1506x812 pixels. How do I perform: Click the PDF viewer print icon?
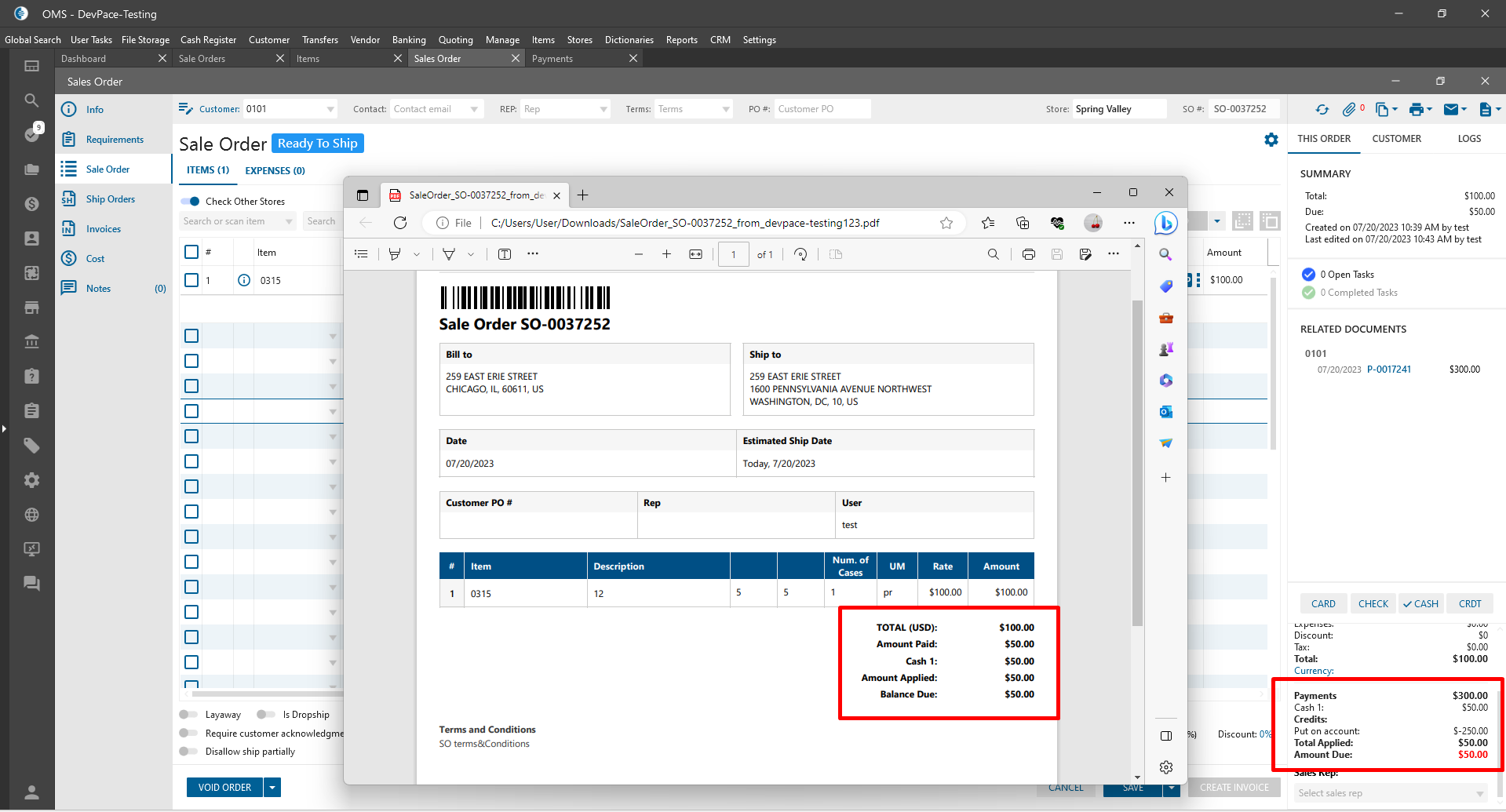coord(1028,254)
